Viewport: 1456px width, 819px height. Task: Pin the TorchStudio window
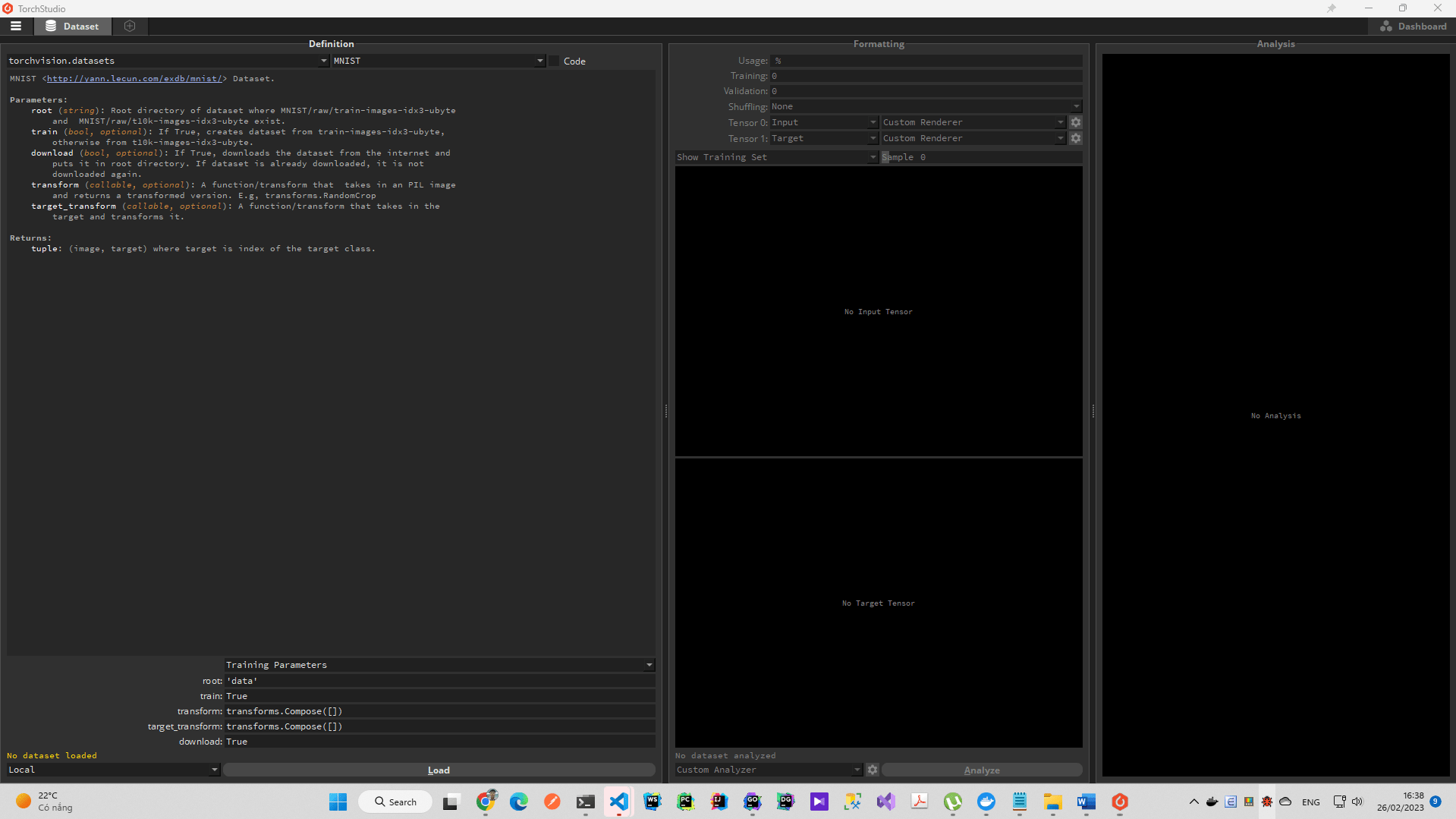(x=1332, y=8)
